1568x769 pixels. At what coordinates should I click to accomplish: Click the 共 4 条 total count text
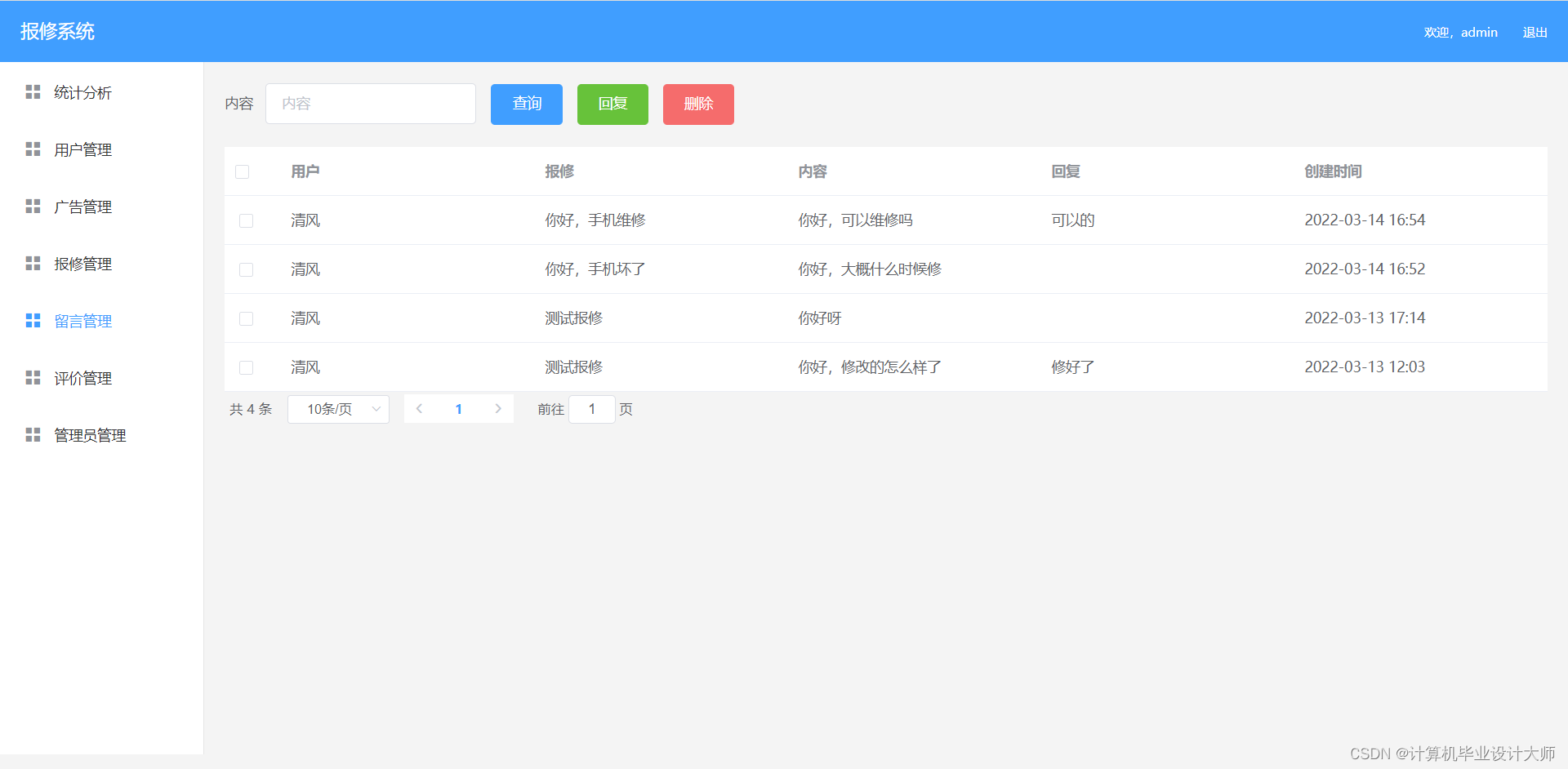(x=251, y=409)
